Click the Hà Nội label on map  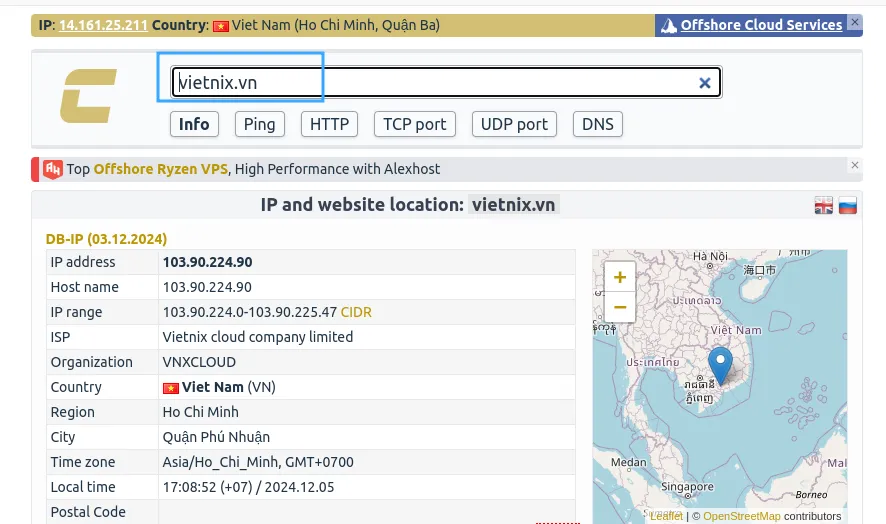pyautogui.click(x=710, y=257)
